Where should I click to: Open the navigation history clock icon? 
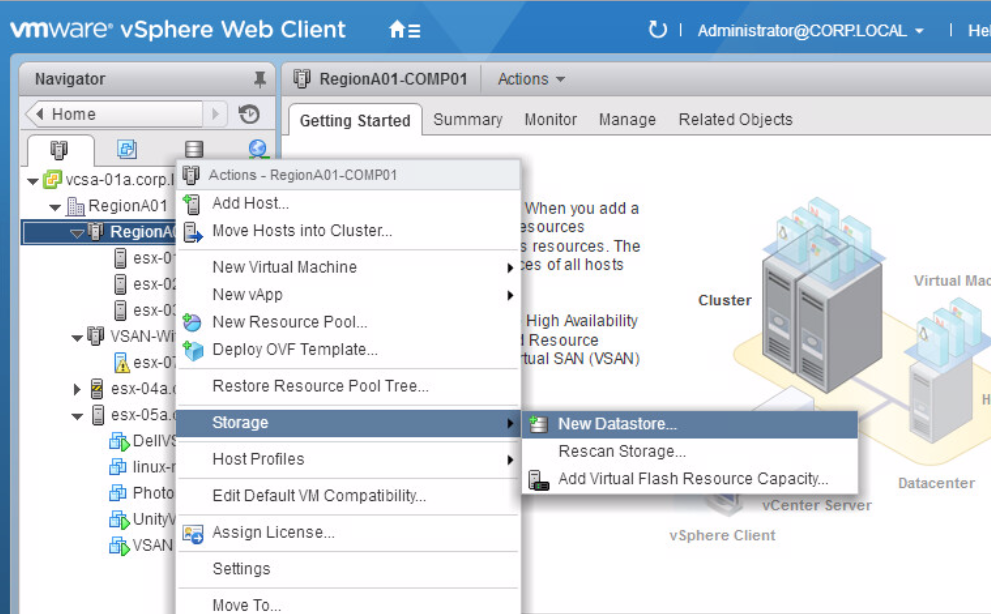point(249,114)
